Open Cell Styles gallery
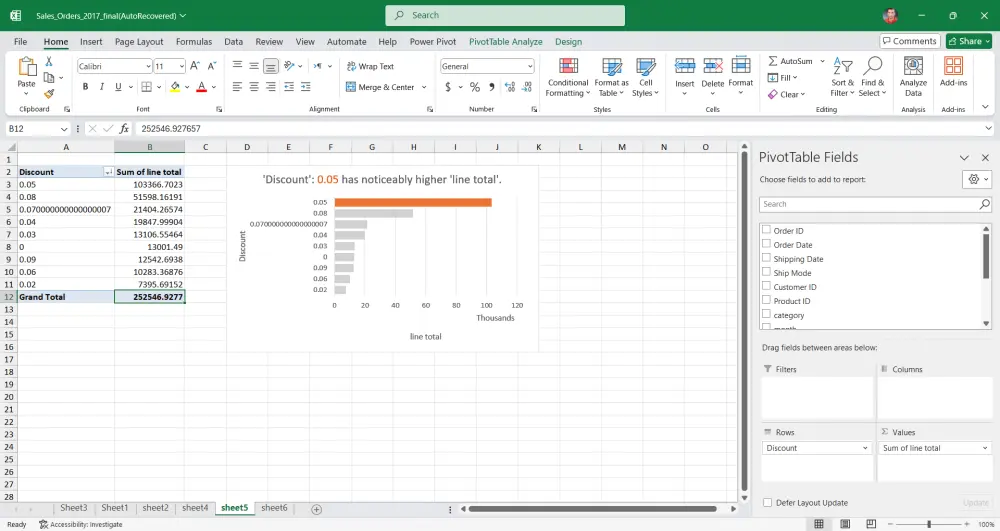This screenshot has height=531, width=1000. tap(645, 77)
